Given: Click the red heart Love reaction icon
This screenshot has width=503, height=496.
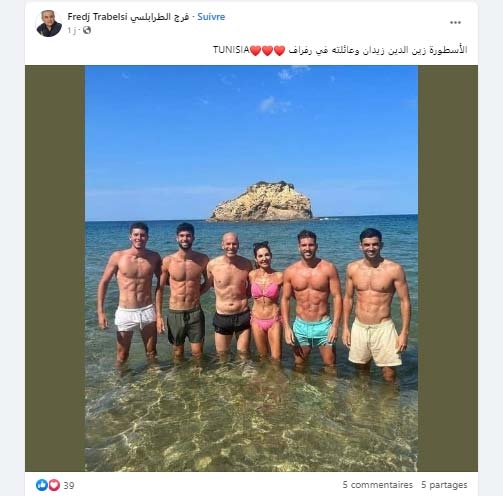Looking at the screenshot, I should click(54, 485).
